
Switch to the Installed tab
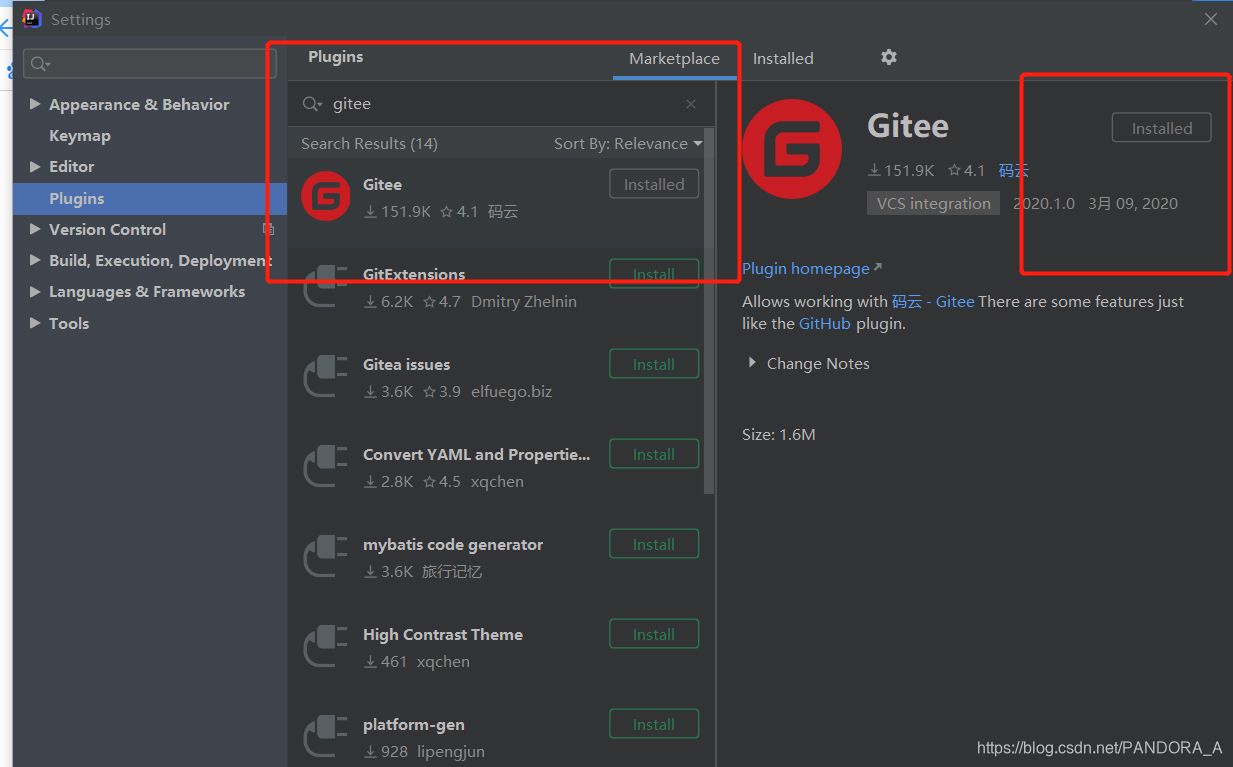783,59
